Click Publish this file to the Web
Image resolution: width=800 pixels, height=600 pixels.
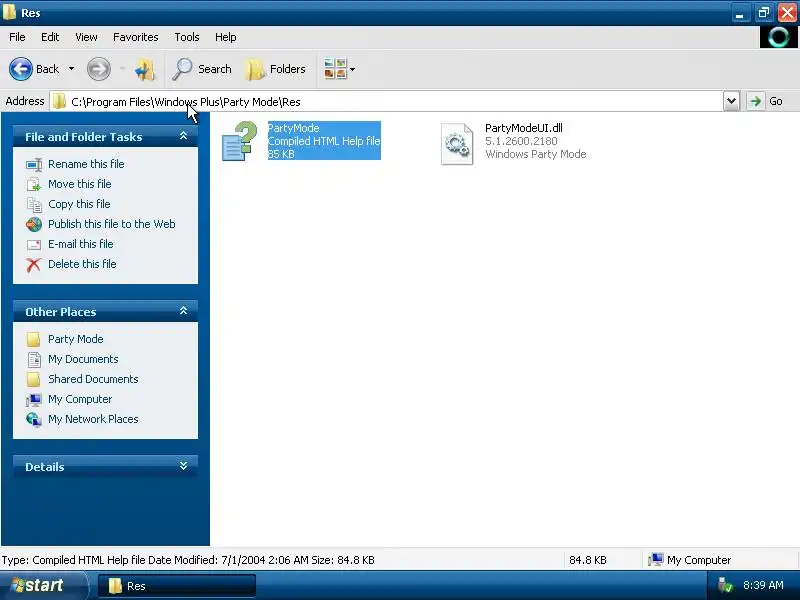point(112,224)
